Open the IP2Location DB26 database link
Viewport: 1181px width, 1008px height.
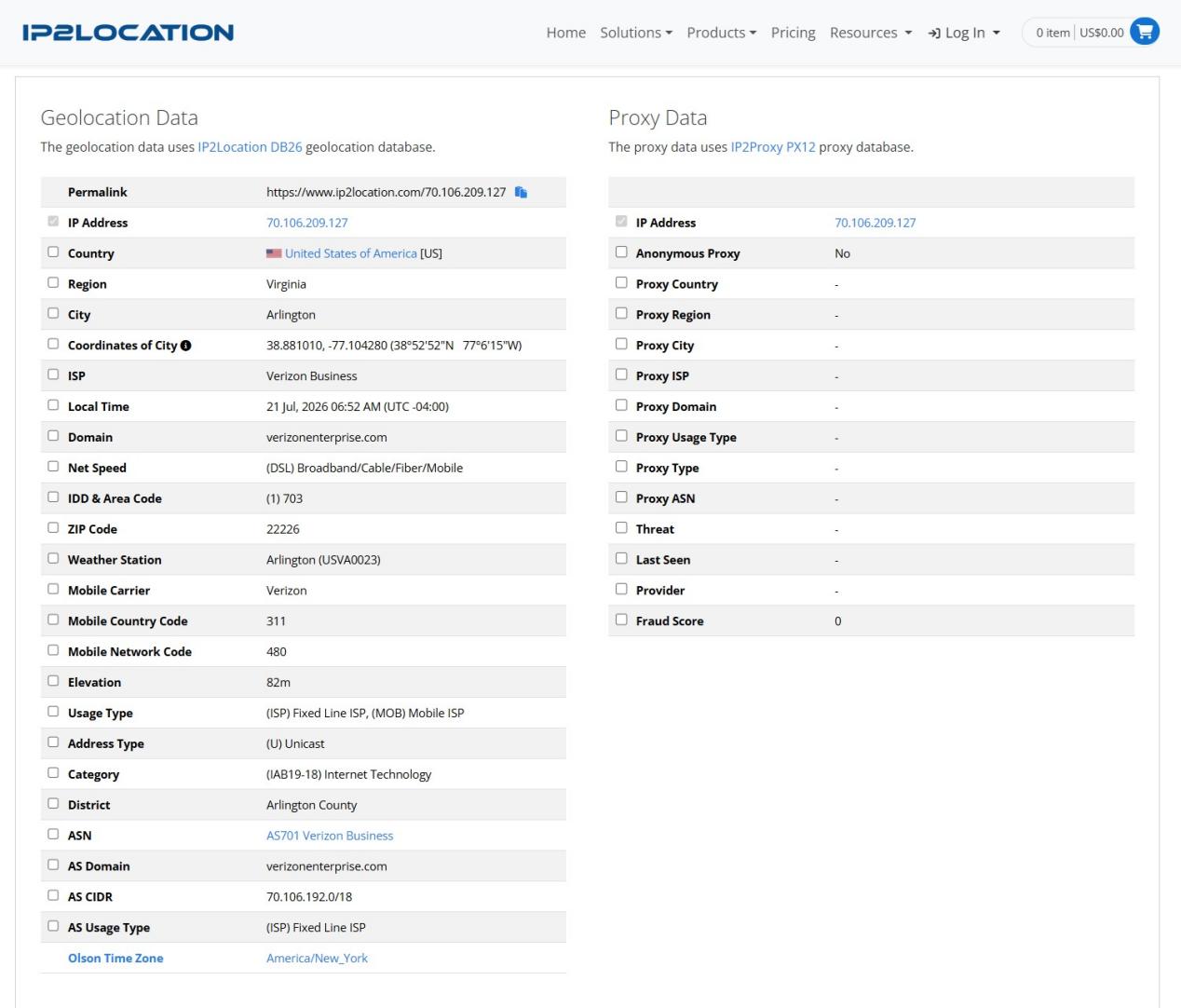[250, 147]
